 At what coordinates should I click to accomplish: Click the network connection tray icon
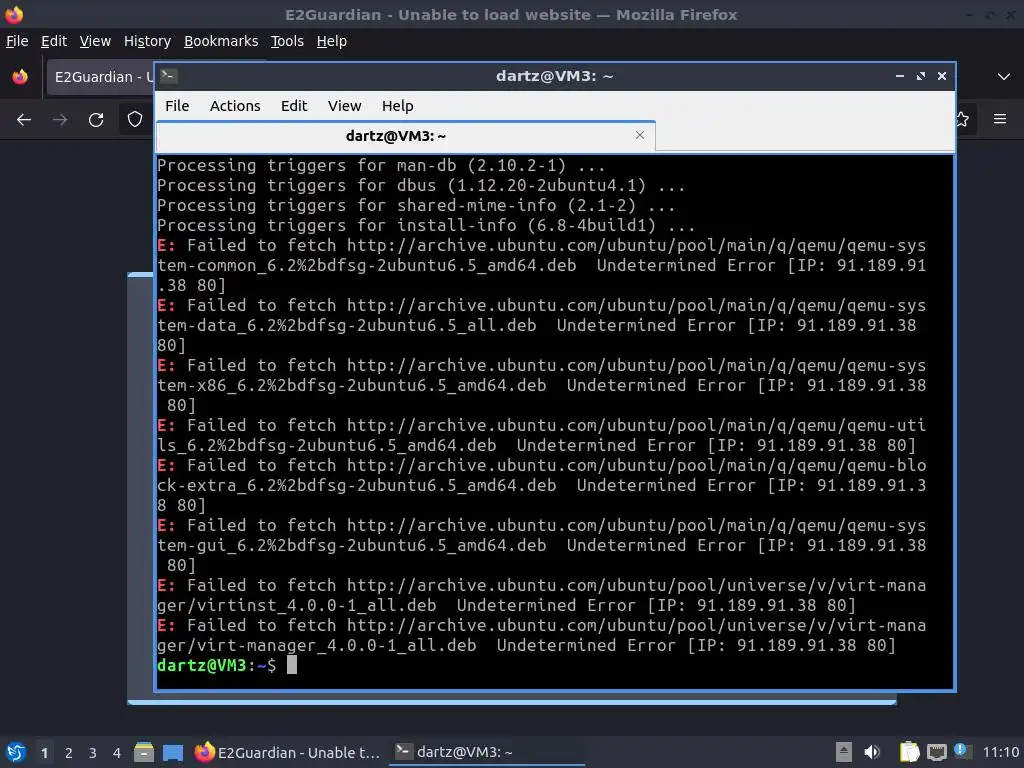[x=936, y=752]
